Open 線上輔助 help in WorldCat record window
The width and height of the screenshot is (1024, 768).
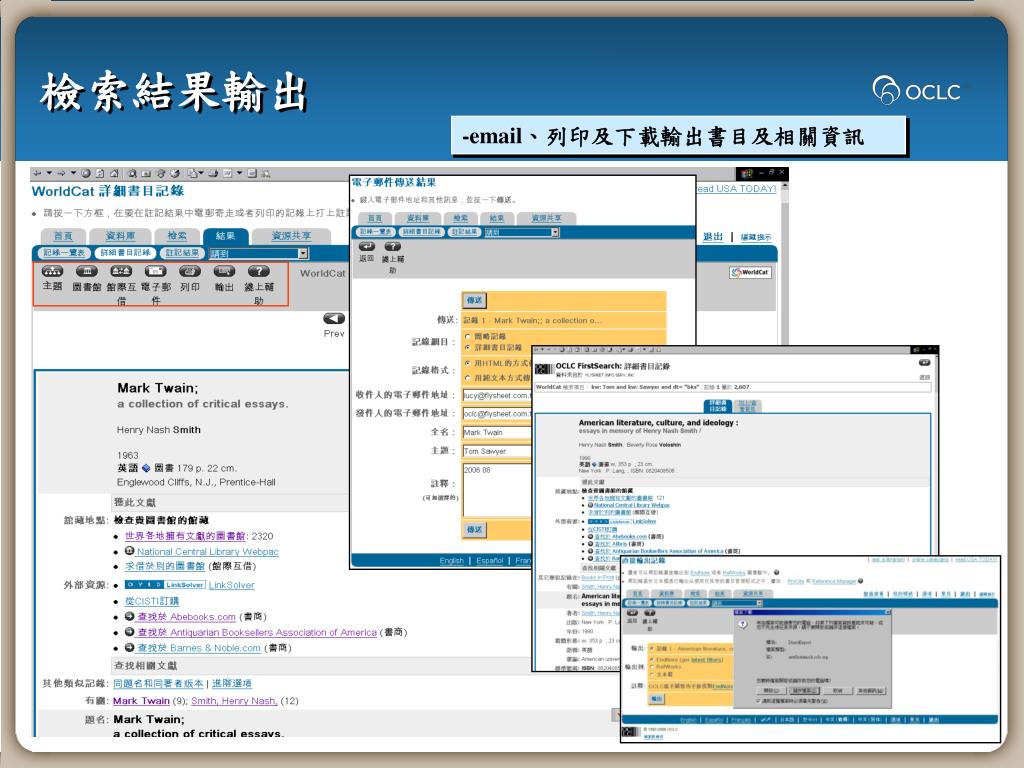coord(259,271)
